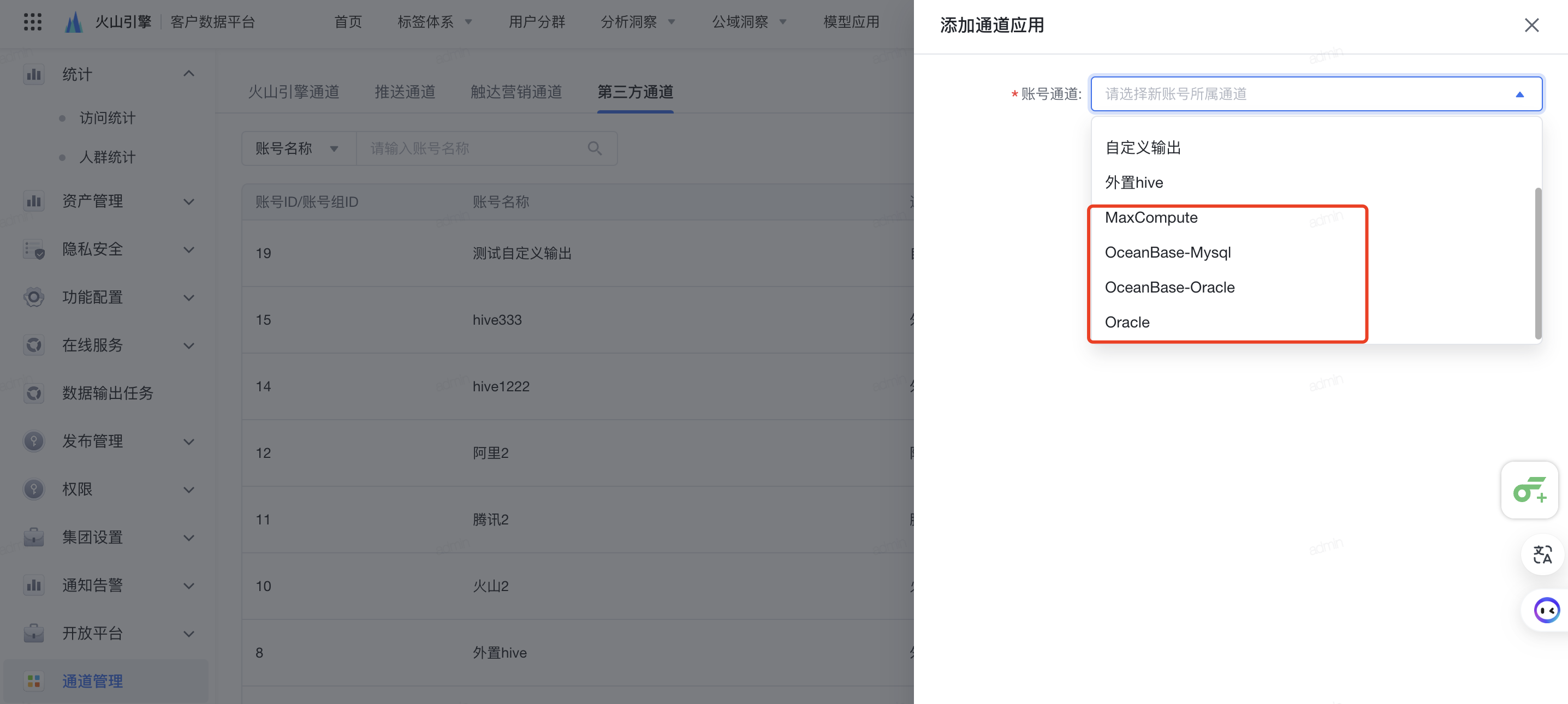Open the app grid launcher icon
The image size is (1568, 704).
[33, 22]
